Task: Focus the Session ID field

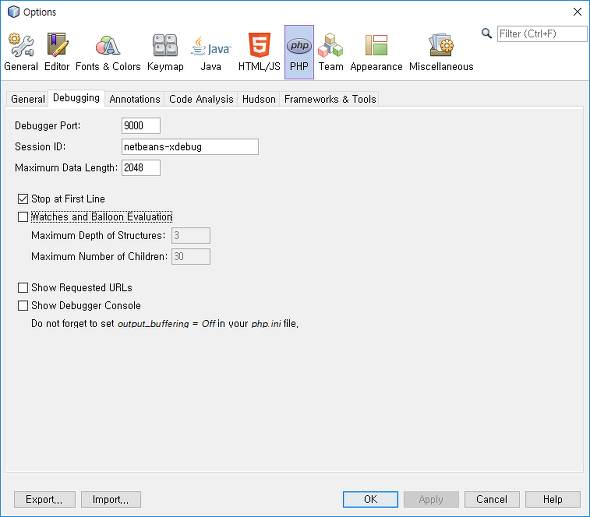Action: tap(190, 147)
